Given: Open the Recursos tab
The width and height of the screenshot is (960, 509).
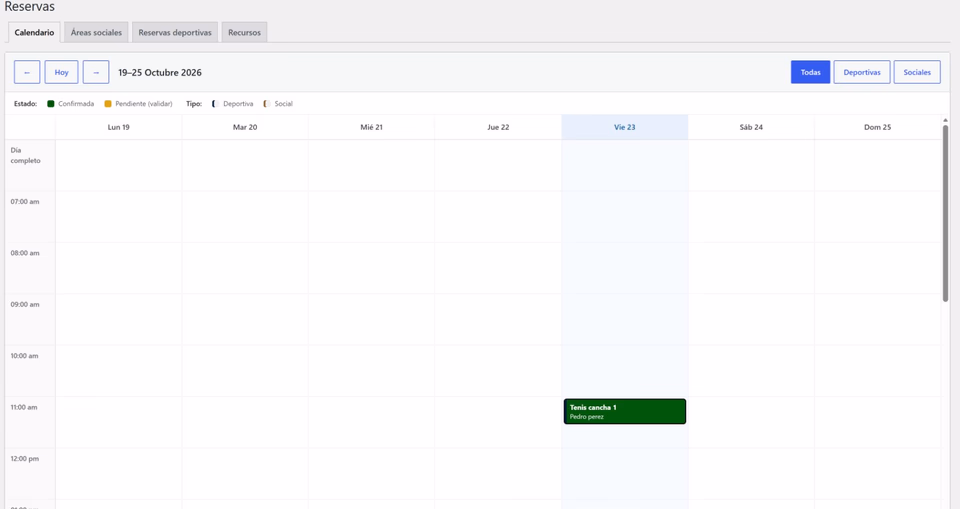Looking at the screenshot, I should coord(244,32).
